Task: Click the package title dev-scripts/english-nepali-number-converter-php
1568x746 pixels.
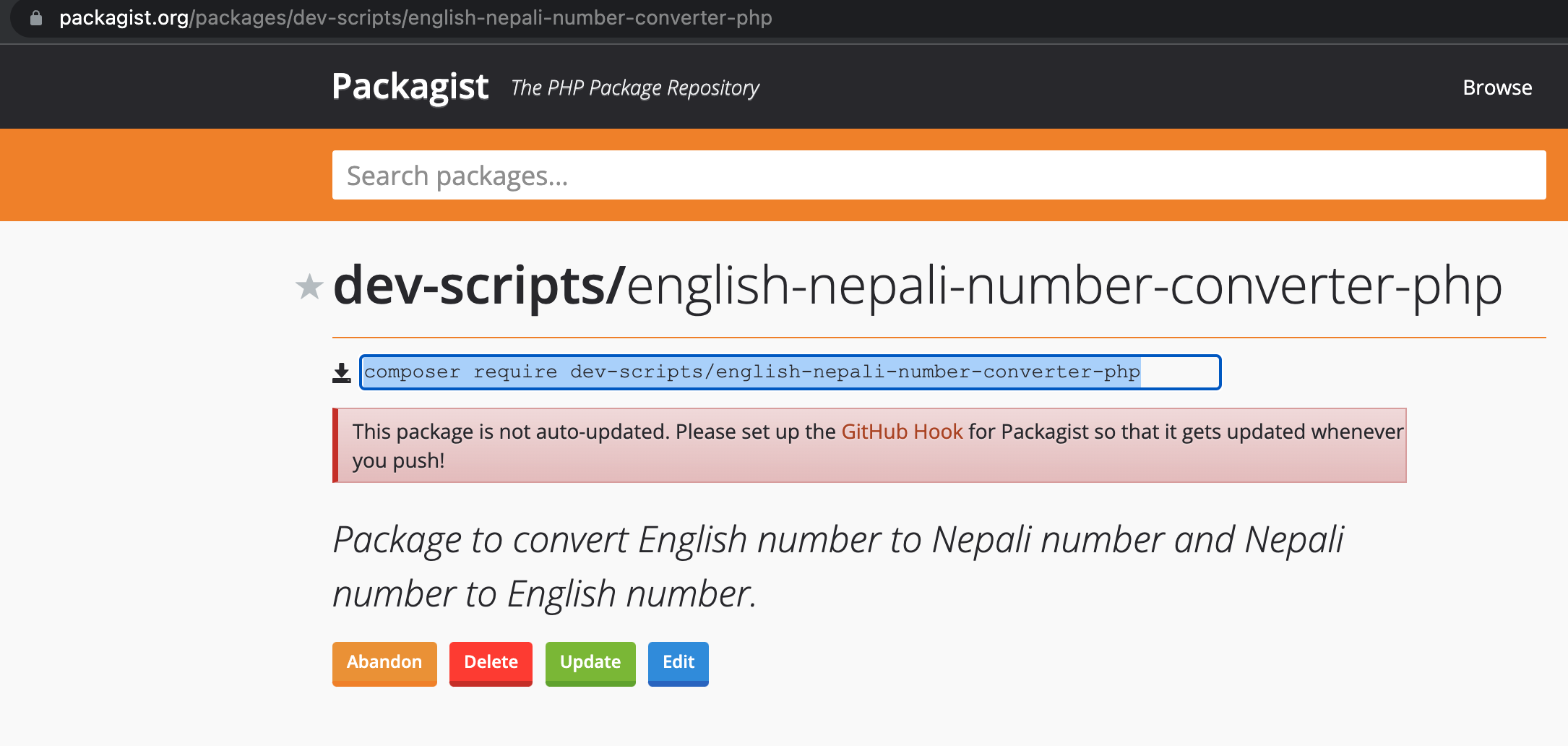Action: (x=918, y=286)
